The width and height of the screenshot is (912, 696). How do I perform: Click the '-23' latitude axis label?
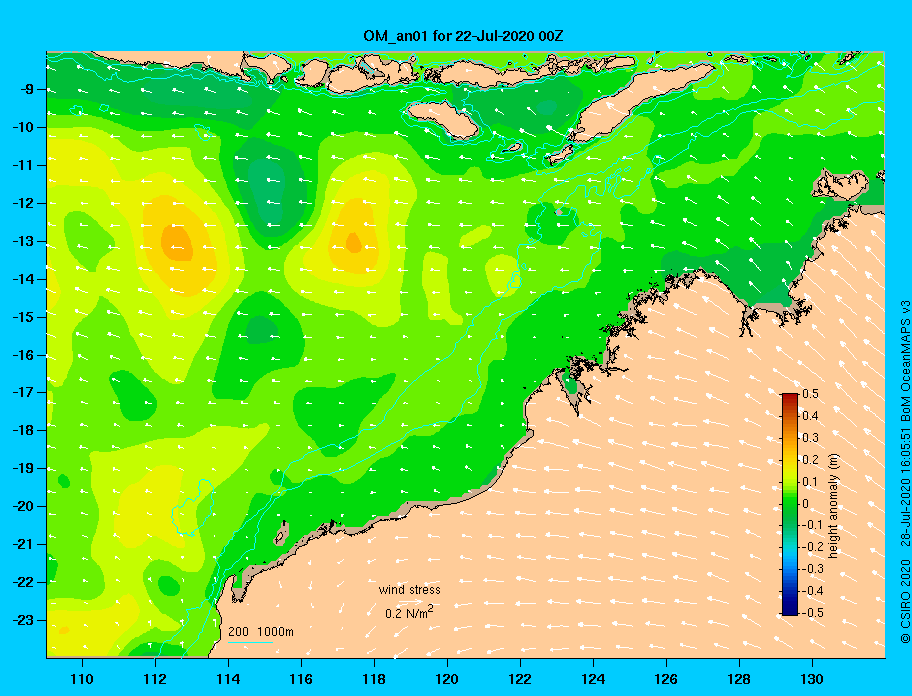click(23, 620)
